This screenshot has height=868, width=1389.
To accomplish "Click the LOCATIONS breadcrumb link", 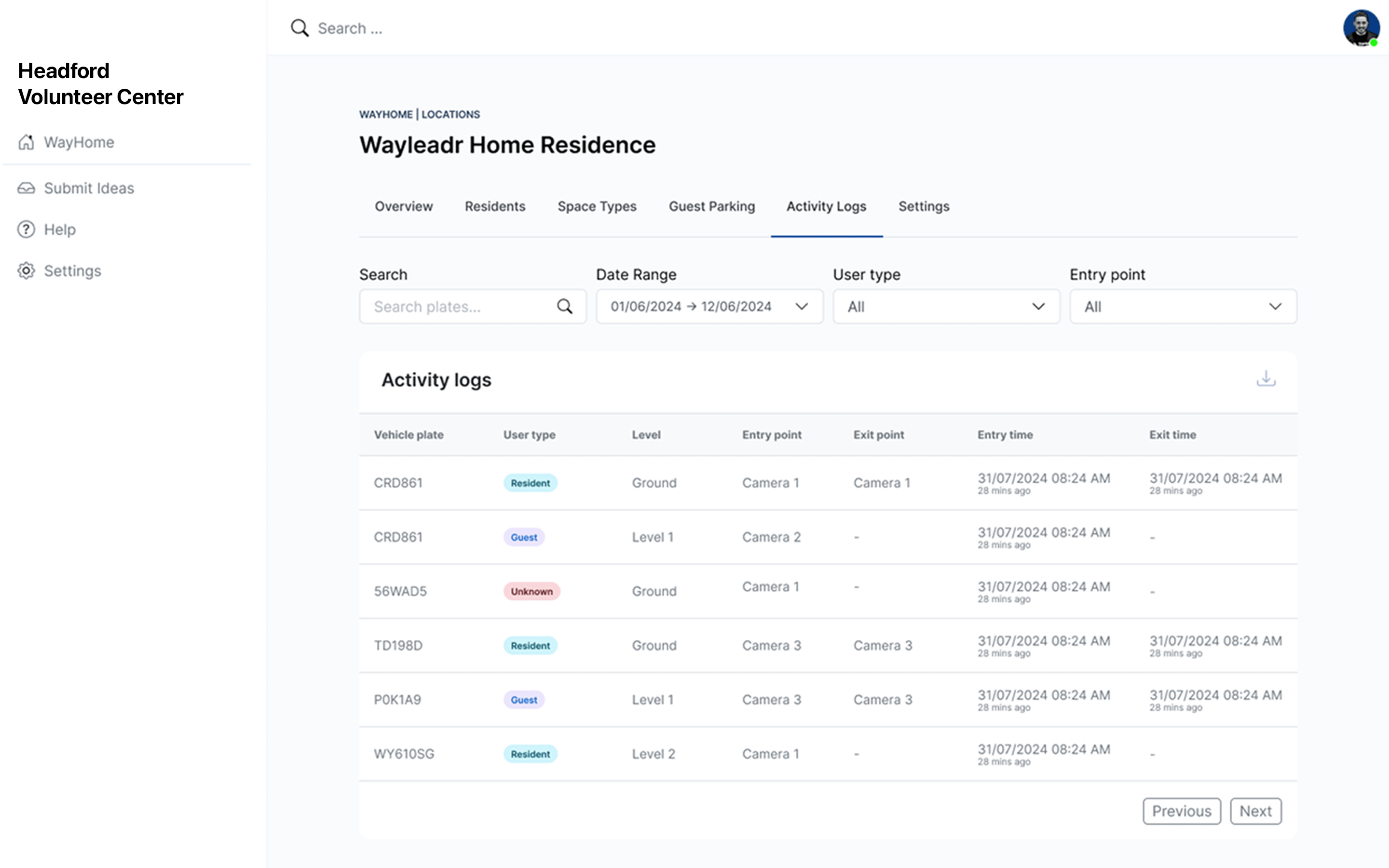I will tap(450, 114).
